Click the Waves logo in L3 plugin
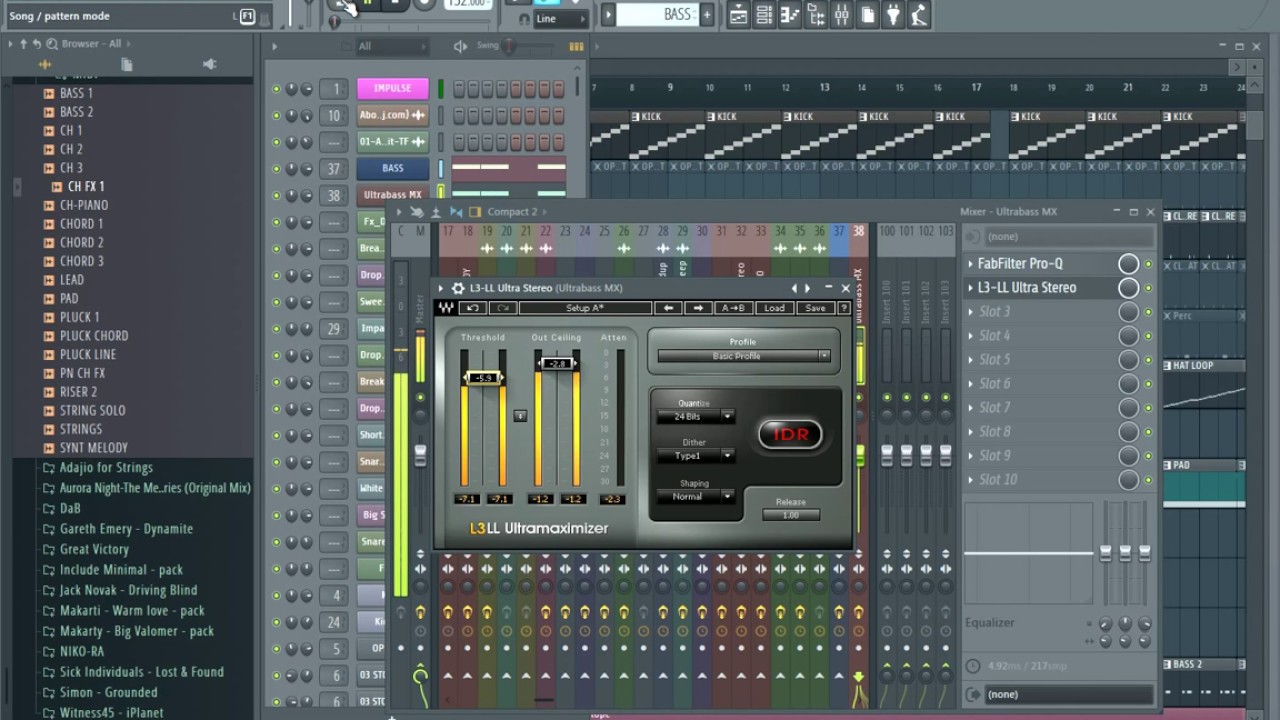 tap(446, 308)
